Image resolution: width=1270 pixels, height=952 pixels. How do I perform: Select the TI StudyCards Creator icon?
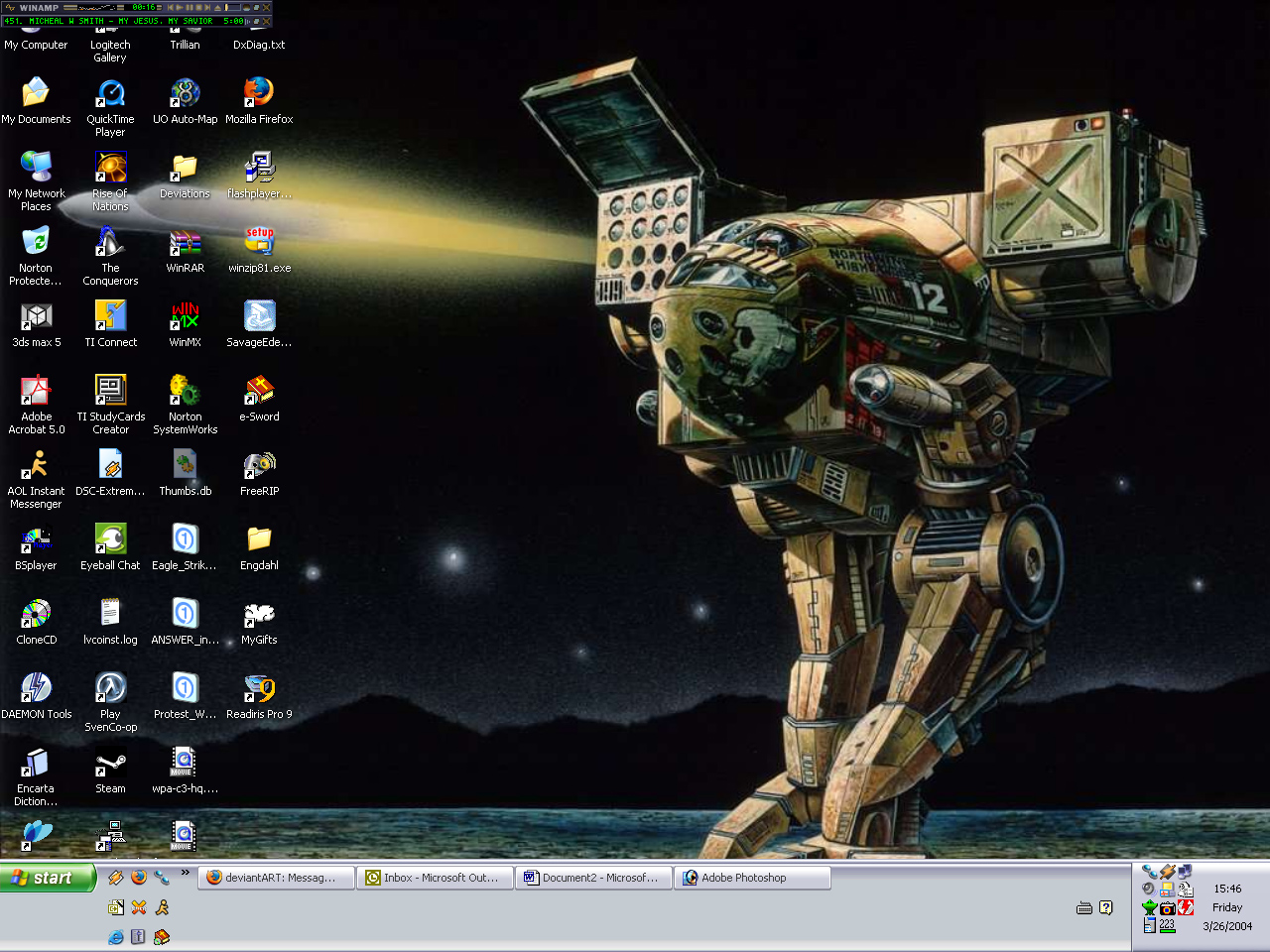pyautogui.click(x=110, y=405)
